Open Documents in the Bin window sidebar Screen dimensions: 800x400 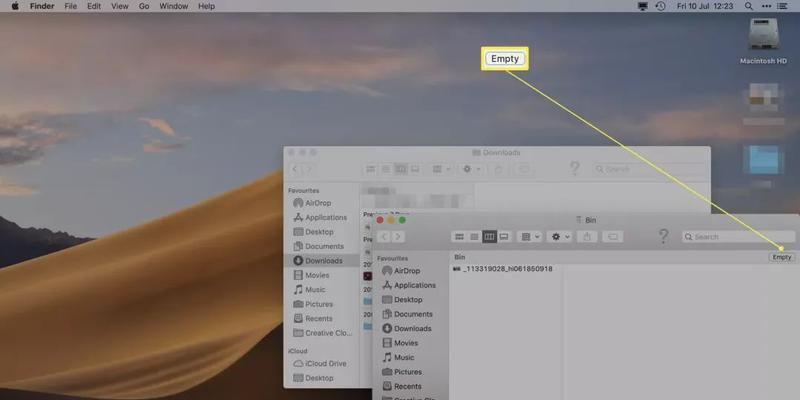(407, 314)
